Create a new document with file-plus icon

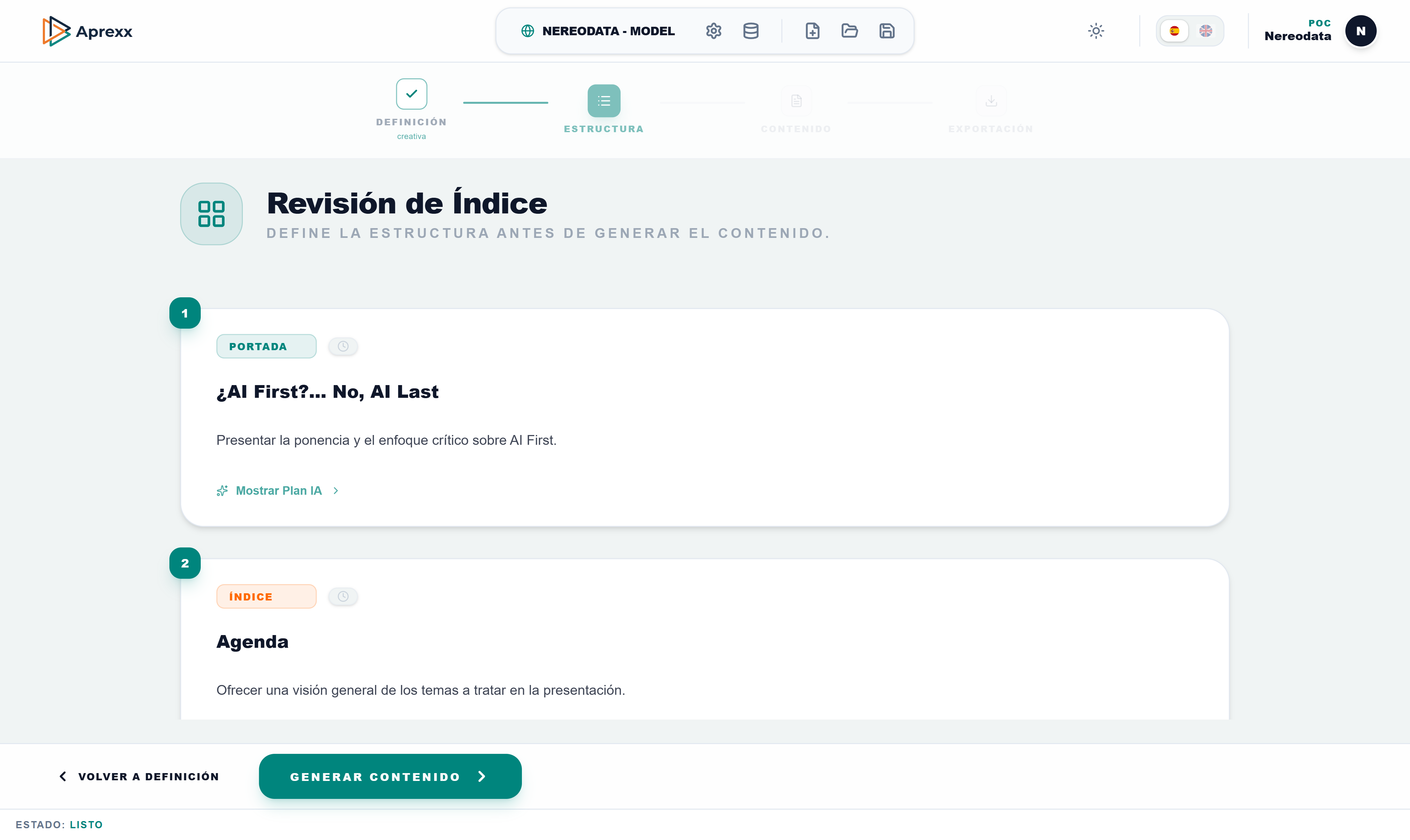click(812, 31)
